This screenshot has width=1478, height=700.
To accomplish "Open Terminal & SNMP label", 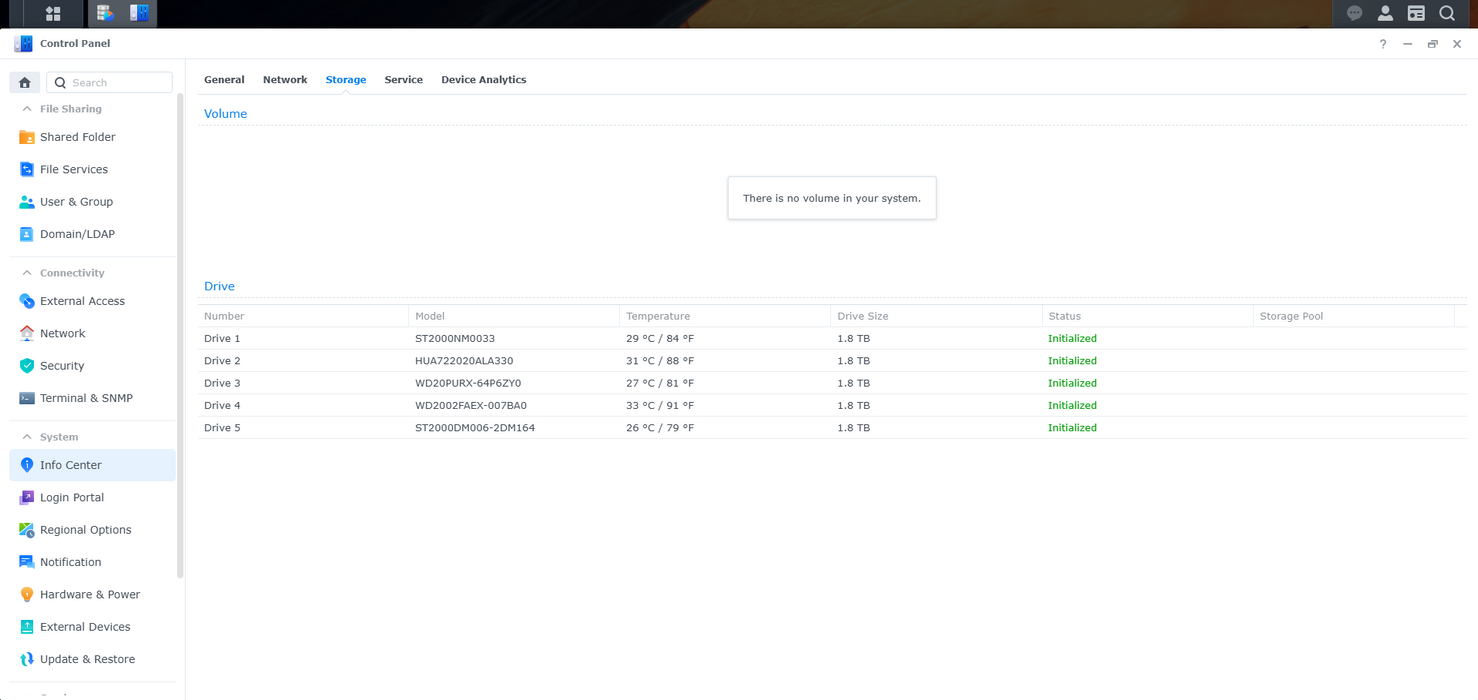I will 86,398.
